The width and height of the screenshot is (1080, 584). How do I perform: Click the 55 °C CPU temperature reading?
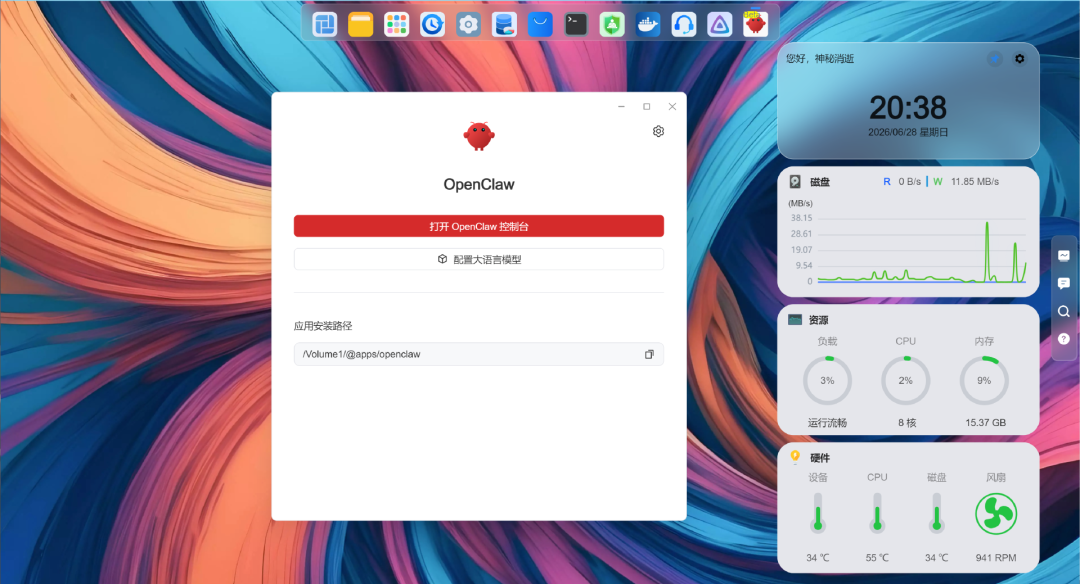pyautogui.click(x=877, y=558)
